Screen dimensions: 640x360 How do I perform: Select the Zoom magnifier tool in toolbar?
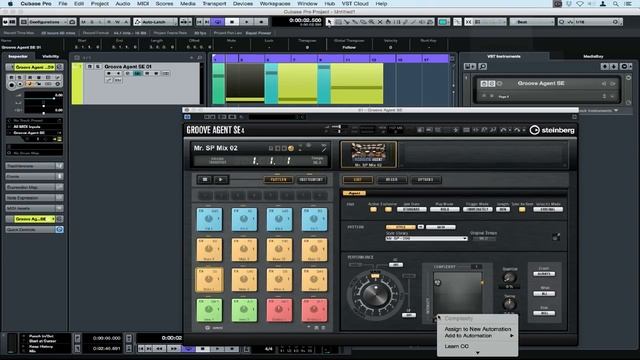click(x=371, y=22)
